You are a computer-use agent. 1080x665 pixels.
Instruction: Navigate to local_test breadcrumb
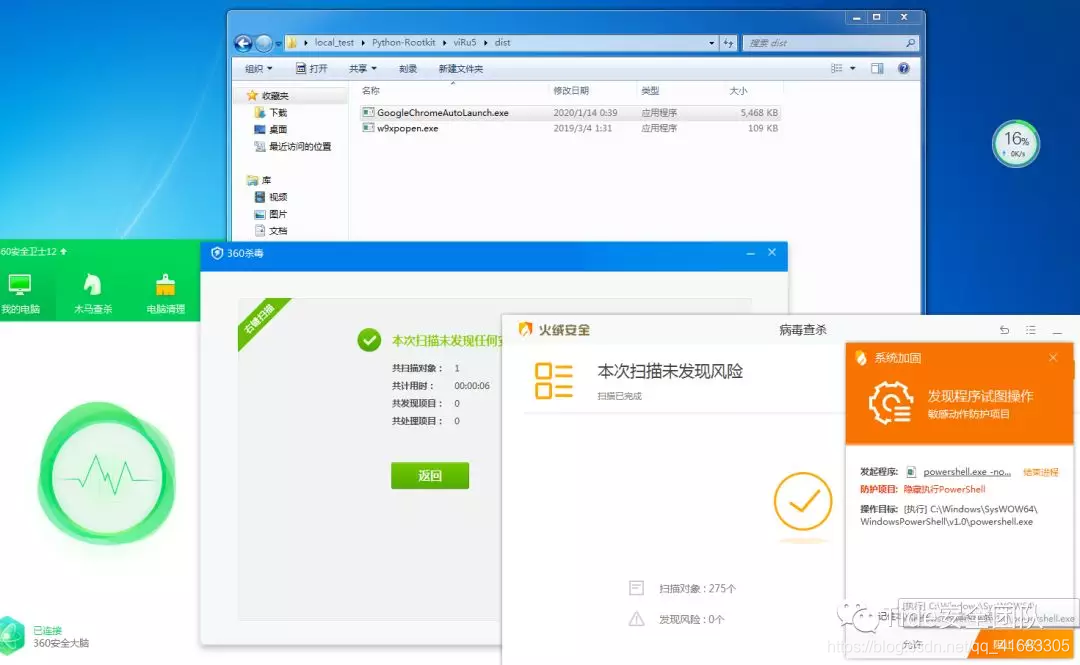pyautogui.click(x=334, y=43)
